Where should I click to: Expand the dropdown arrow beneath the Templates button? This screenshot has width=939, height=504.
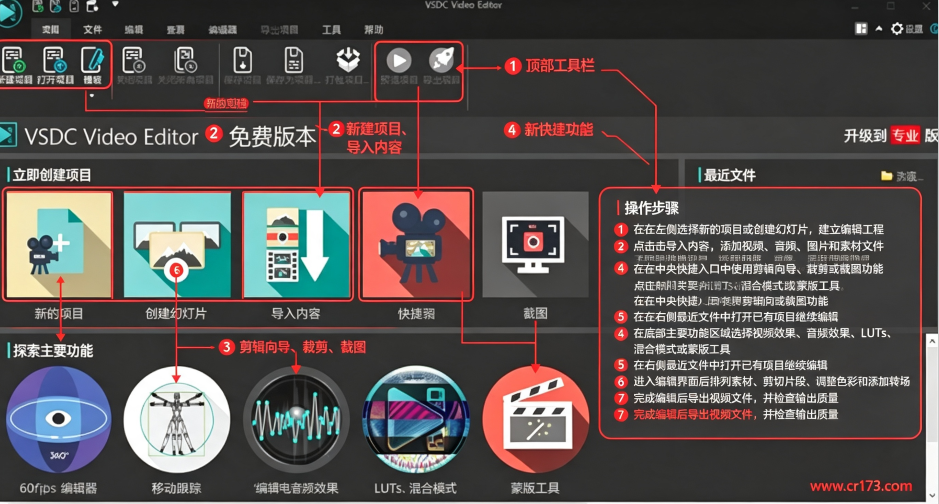pos(92,95)
